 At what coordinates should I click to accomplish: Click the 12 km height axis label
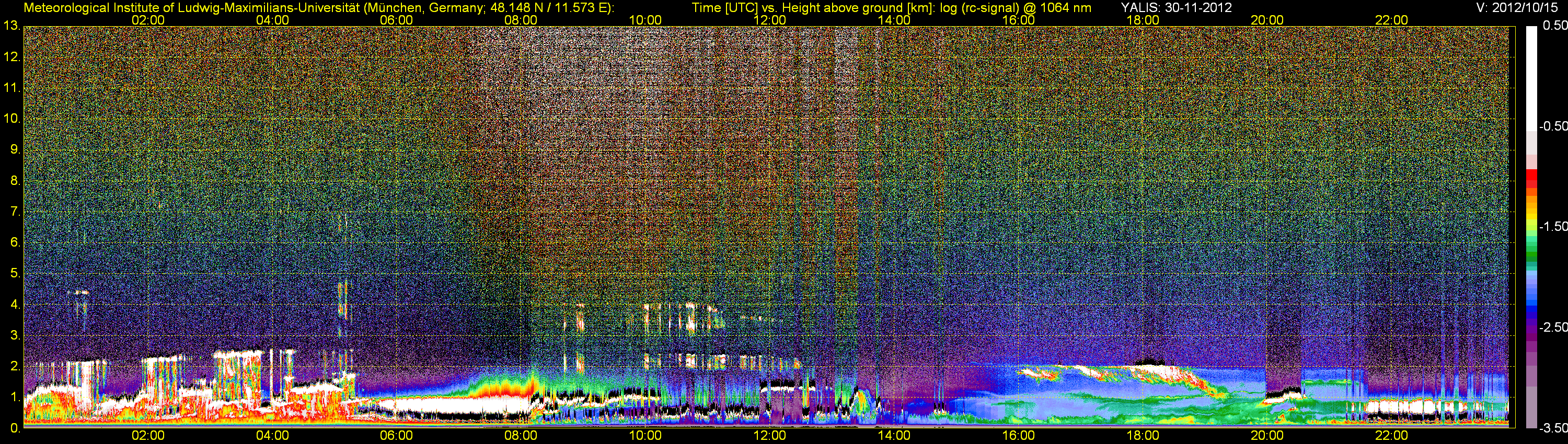click(x=11, y=57)
